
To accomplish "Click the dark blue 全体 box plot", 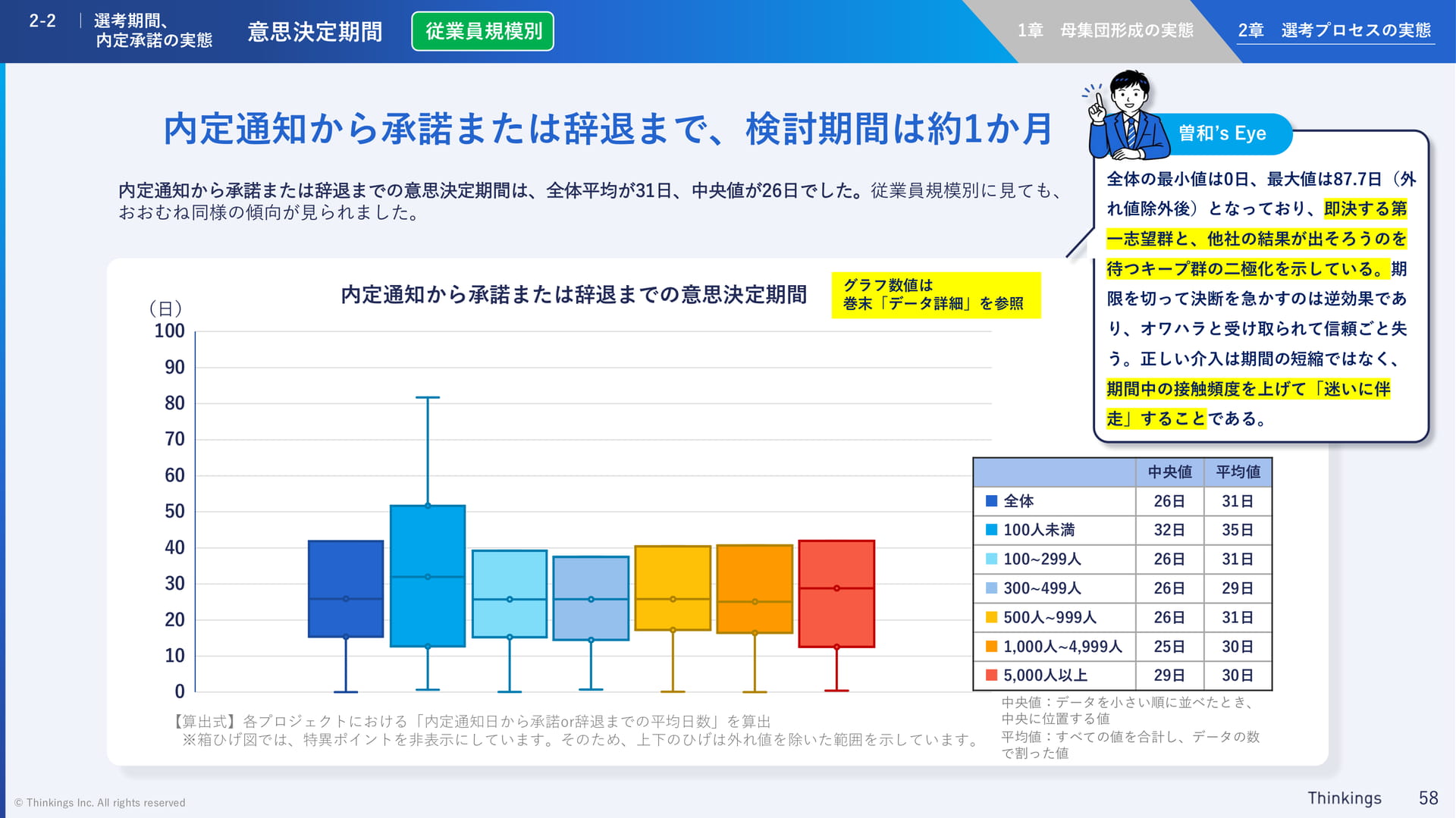I will (346, 589).
